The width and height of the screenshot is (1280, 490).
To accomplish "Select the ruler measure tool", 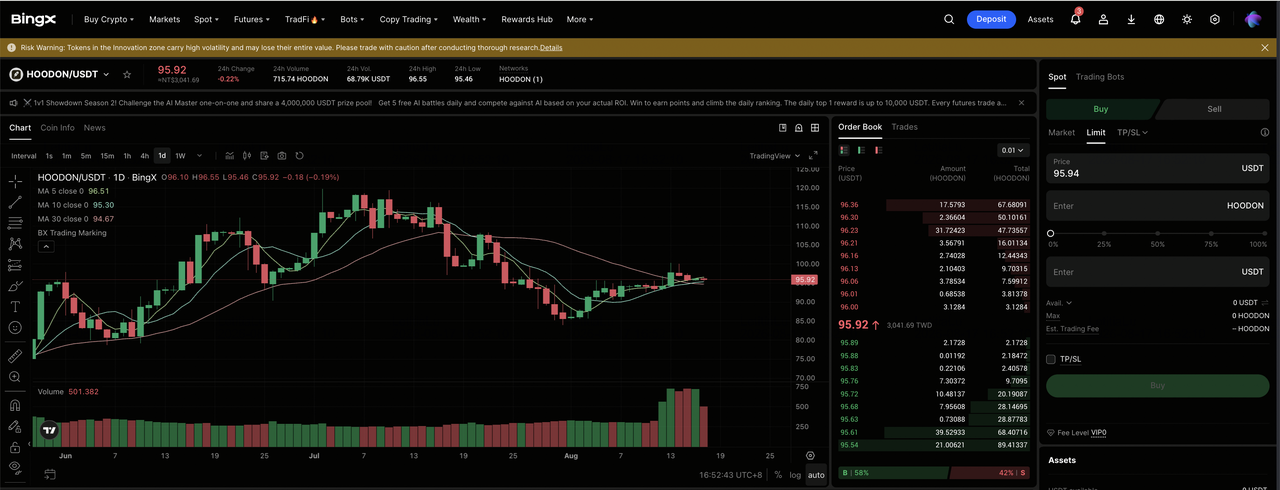I will tap(15, 355).
